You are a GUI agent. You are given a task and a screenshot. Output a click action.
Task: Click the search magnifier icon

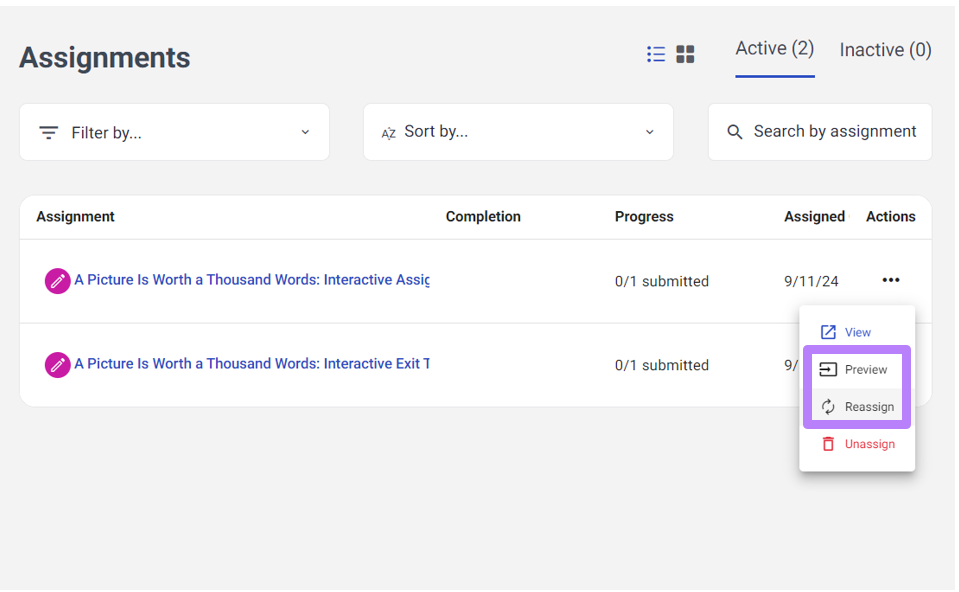click(735, 132)
